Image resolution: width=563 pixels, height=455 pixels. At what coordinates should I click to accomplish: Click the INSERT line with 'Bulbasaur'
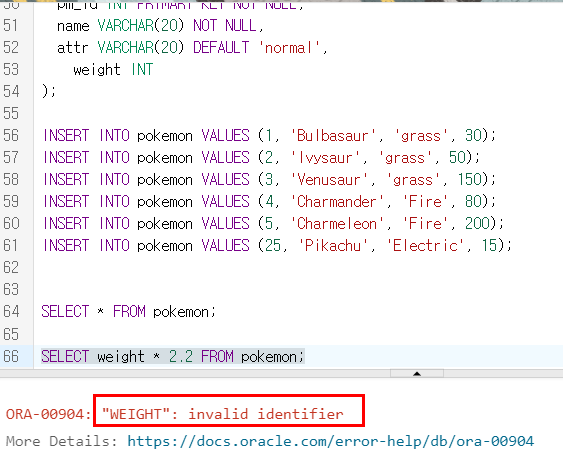point(269,136)
